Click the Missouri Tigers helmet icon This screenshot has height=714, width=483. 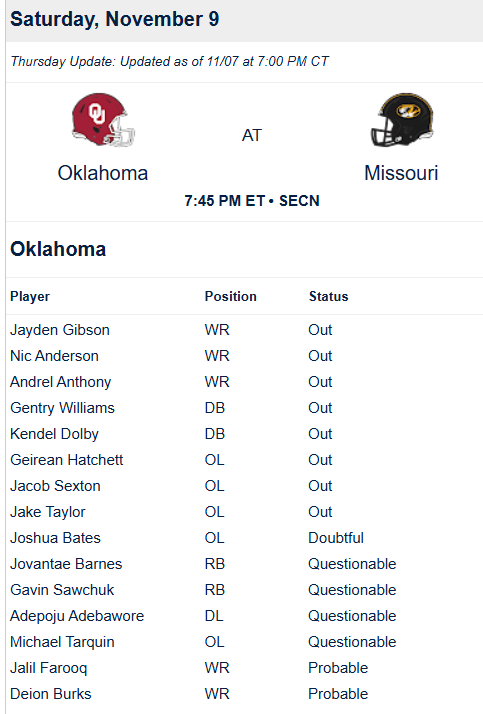(402, 120)
